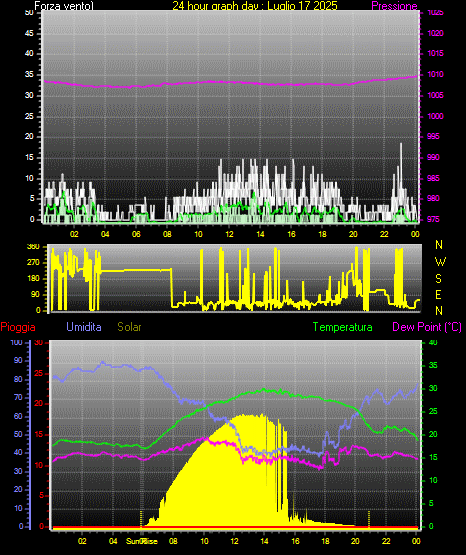This screenshot has height=555, width=466.
Task: Click the Forza vento axis title
Action: (x=64, y=6)
